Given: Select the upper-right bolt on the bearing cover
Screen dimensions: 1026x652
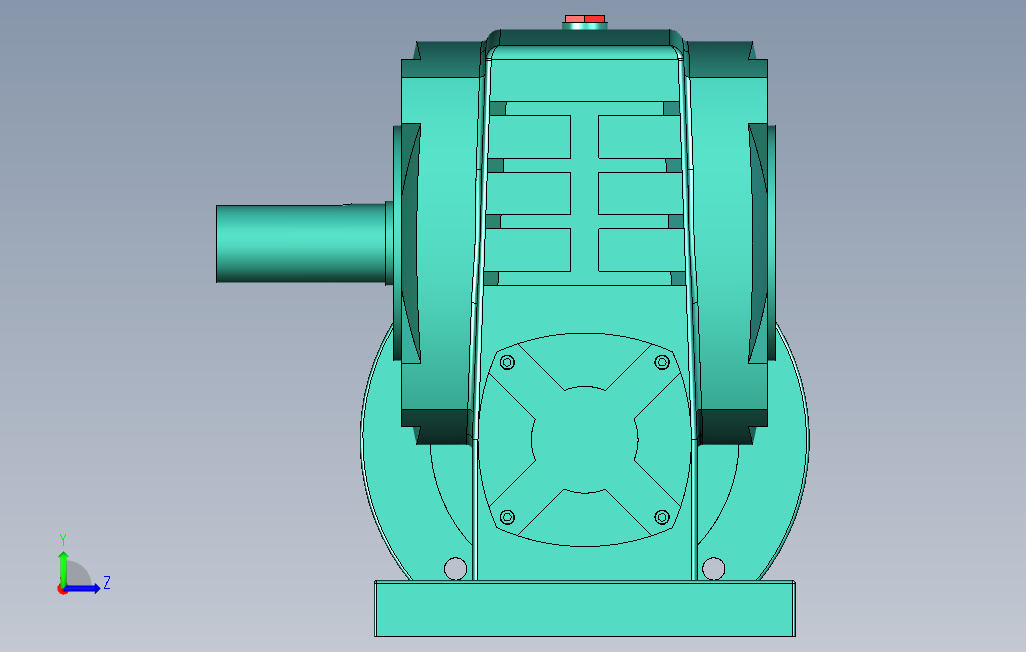Looking at the screenshot, I should pos(662,362).
